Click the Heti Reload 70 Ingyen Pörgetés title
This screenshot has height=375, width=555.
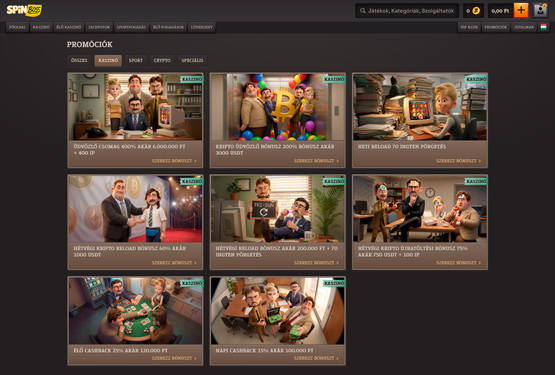(x=402, y=147)
